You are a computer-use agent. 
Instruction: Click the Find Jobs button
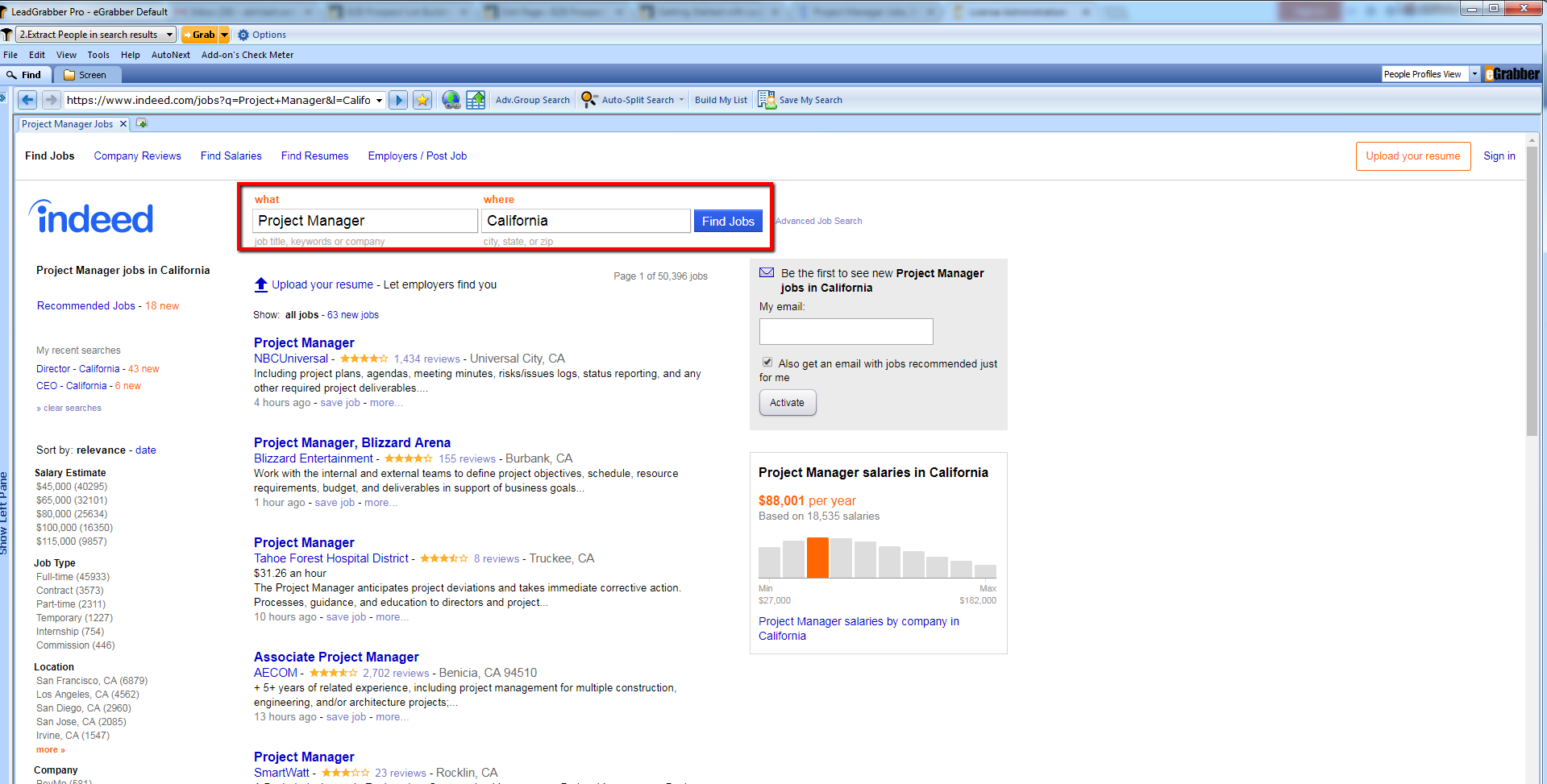(727, 220)
